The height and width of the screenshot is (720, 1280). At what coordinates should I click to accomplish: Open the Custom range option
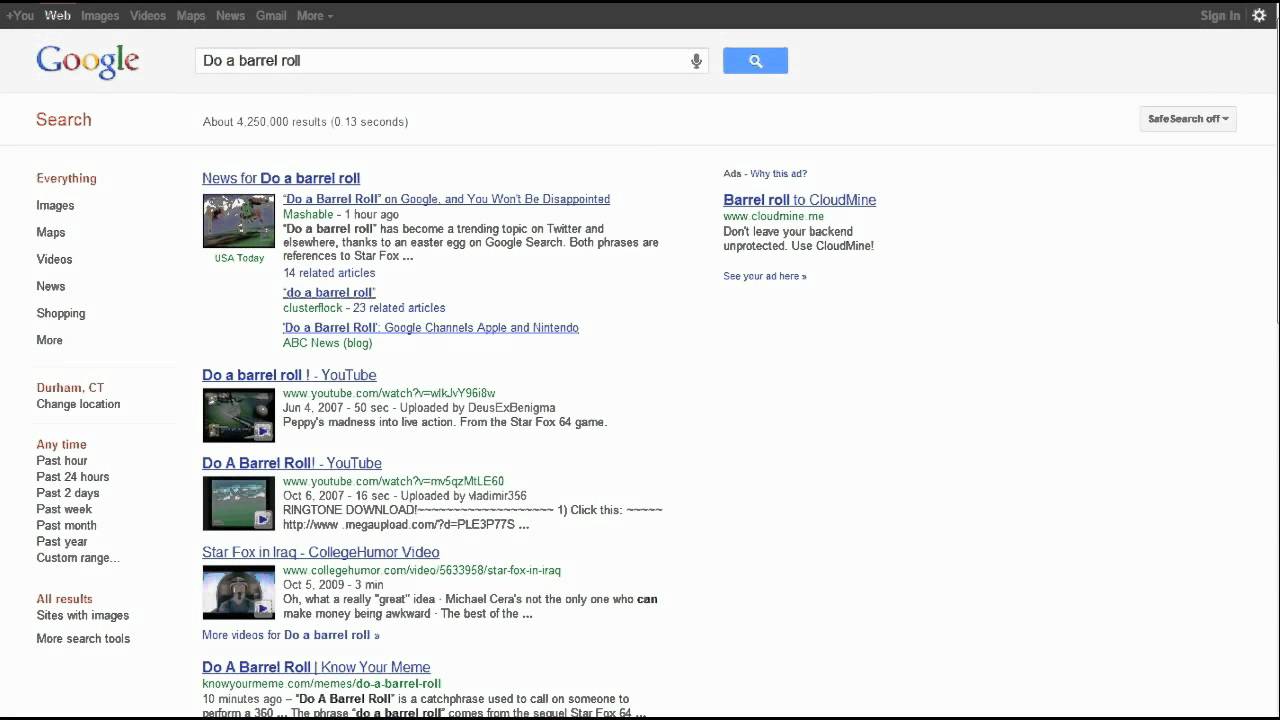78,558
